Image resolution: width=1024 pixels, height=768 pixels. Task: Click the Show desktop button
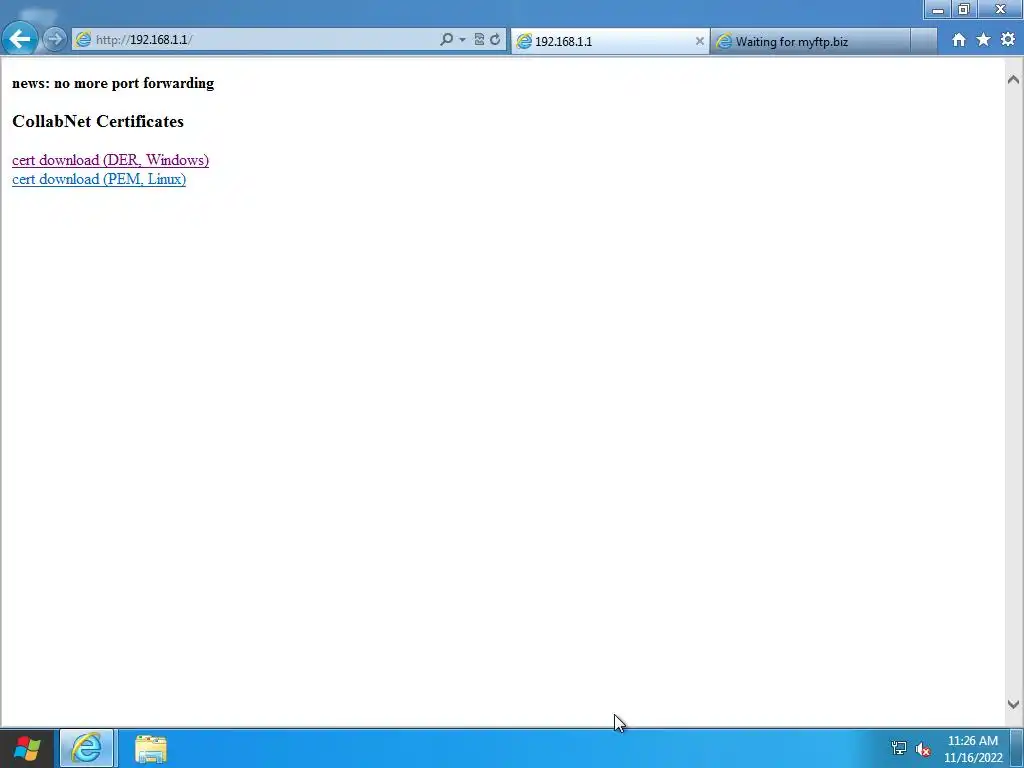click(1017, 748)
